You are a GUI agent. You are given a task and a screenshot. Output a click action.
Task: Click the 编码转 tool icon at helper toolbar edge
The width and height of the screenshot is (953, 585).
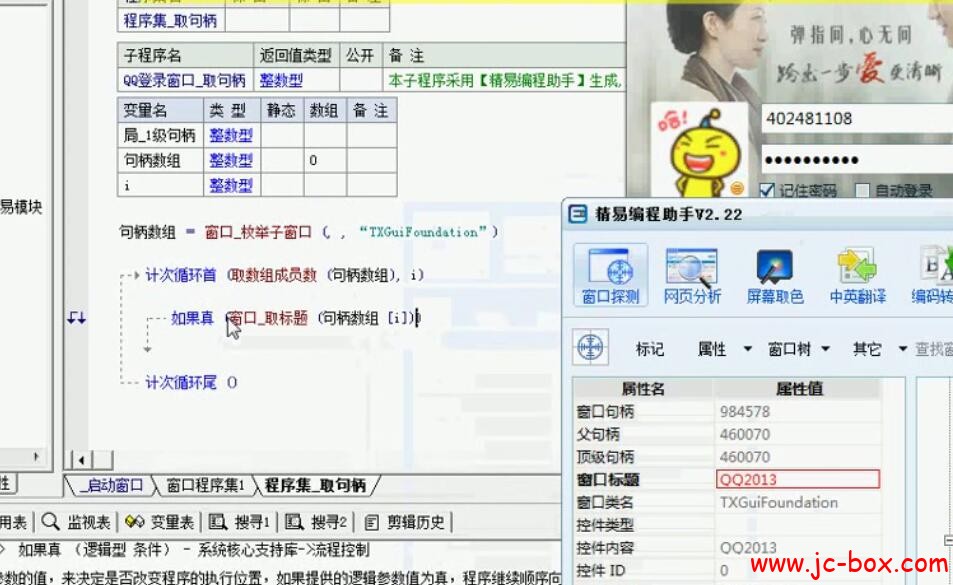tap(932, 275)
